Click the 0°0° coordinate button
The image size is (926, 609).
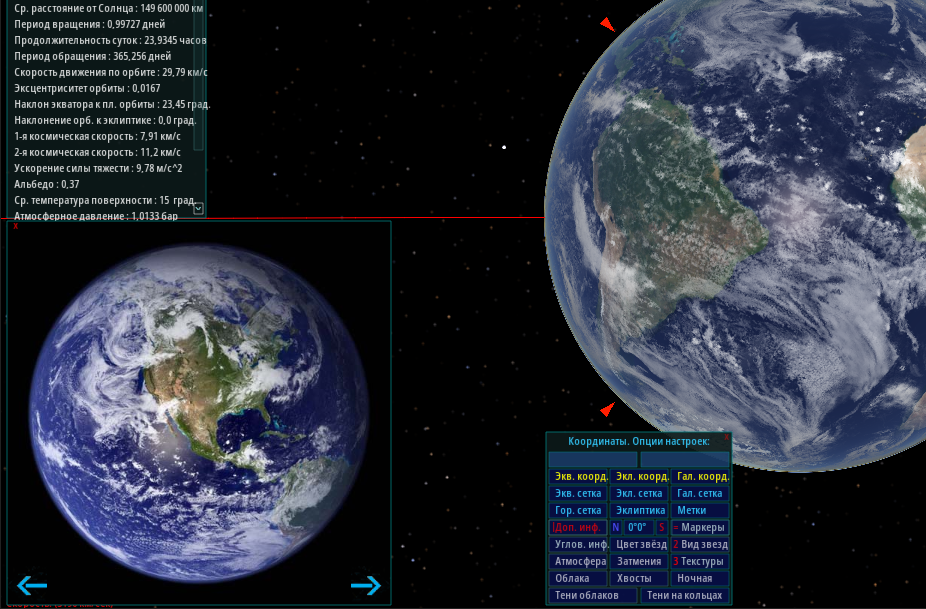638,527
